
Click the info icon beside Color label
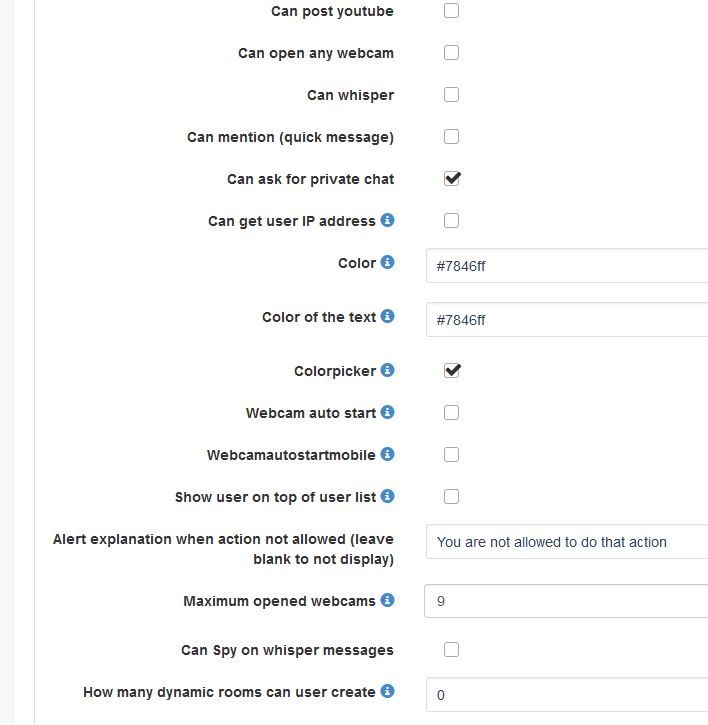388,262
